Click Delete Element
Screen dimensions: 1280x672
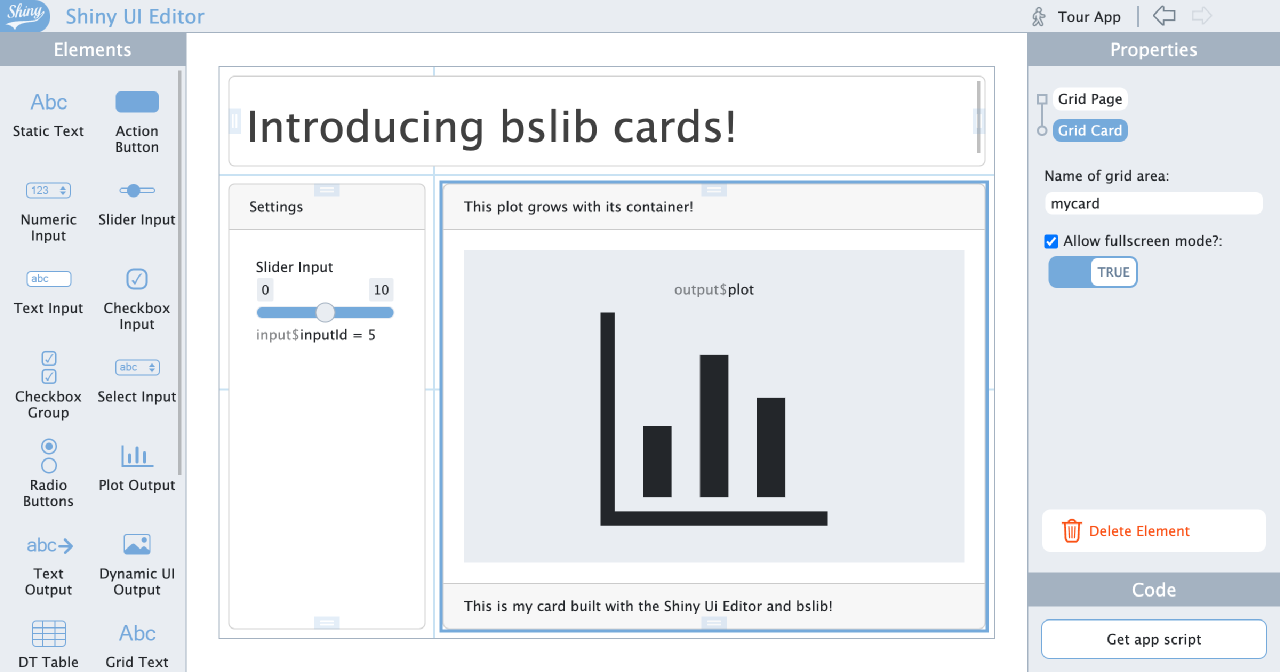coord(1153,531)
